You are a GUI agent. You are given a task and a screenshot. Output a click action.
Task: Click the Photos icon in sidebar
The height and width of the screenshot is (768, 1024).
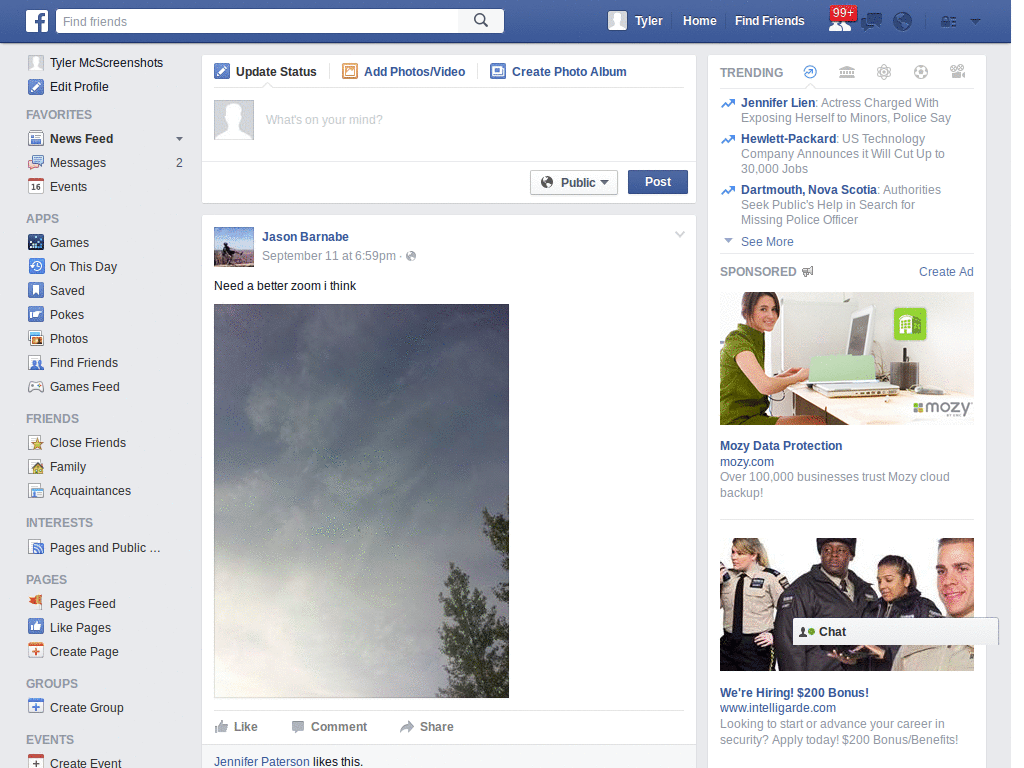click(x=36, y=338)
